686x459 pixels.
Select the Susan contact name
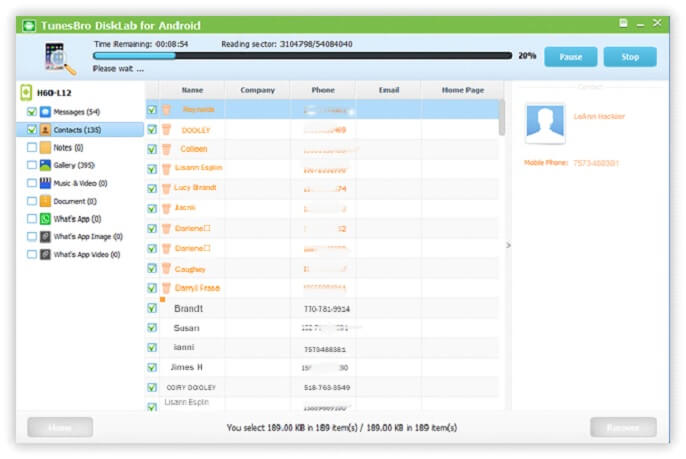[186, 328]
